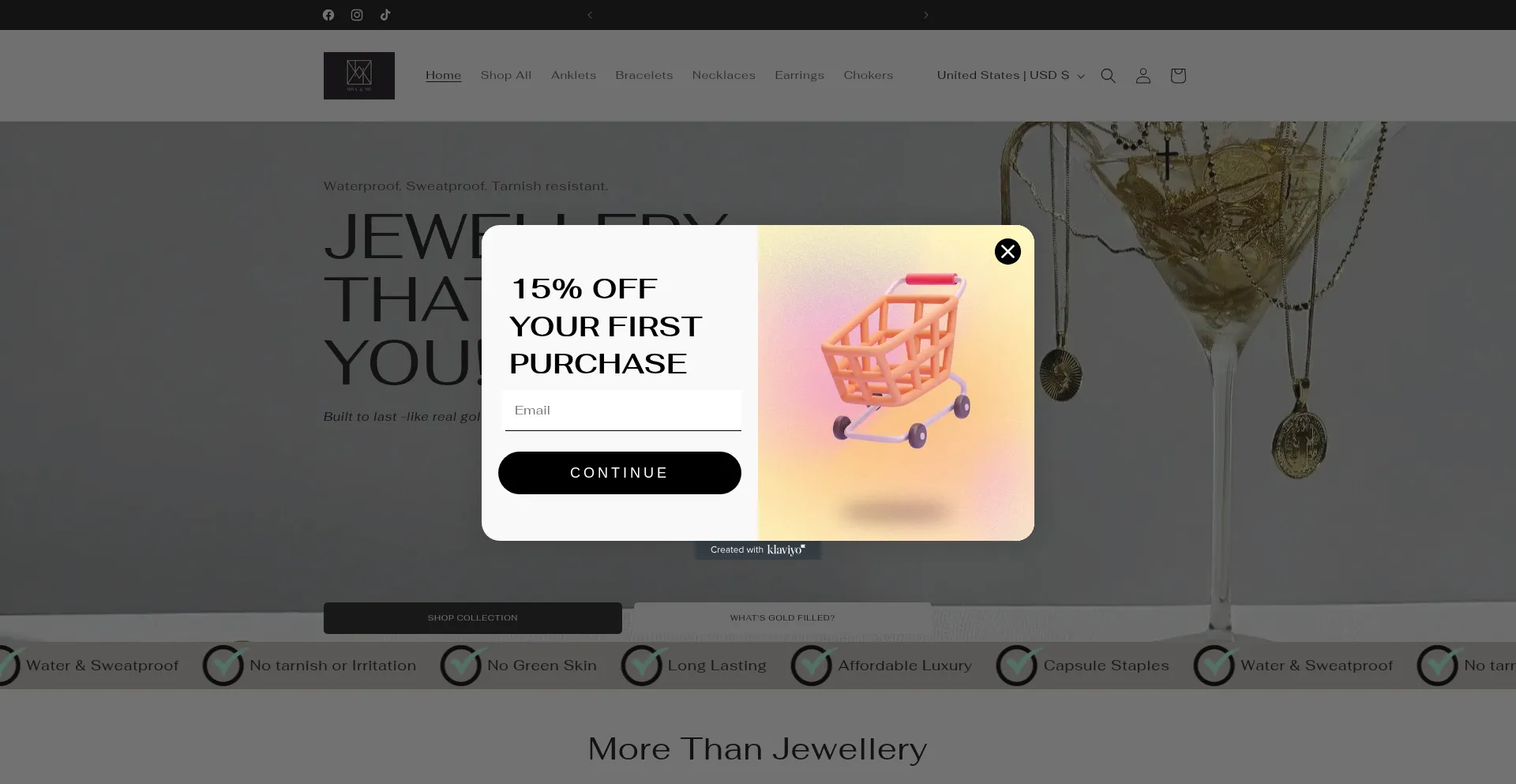Go to next announcement with right arrow

(926, 15)
